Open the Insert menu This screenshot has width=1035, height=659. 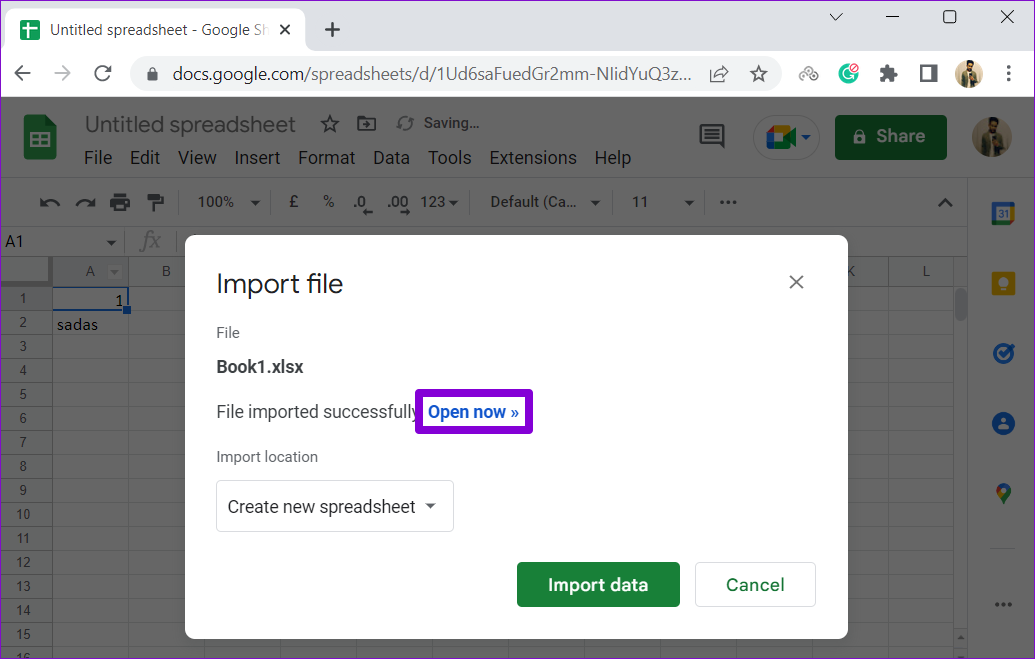coord(257,158)
